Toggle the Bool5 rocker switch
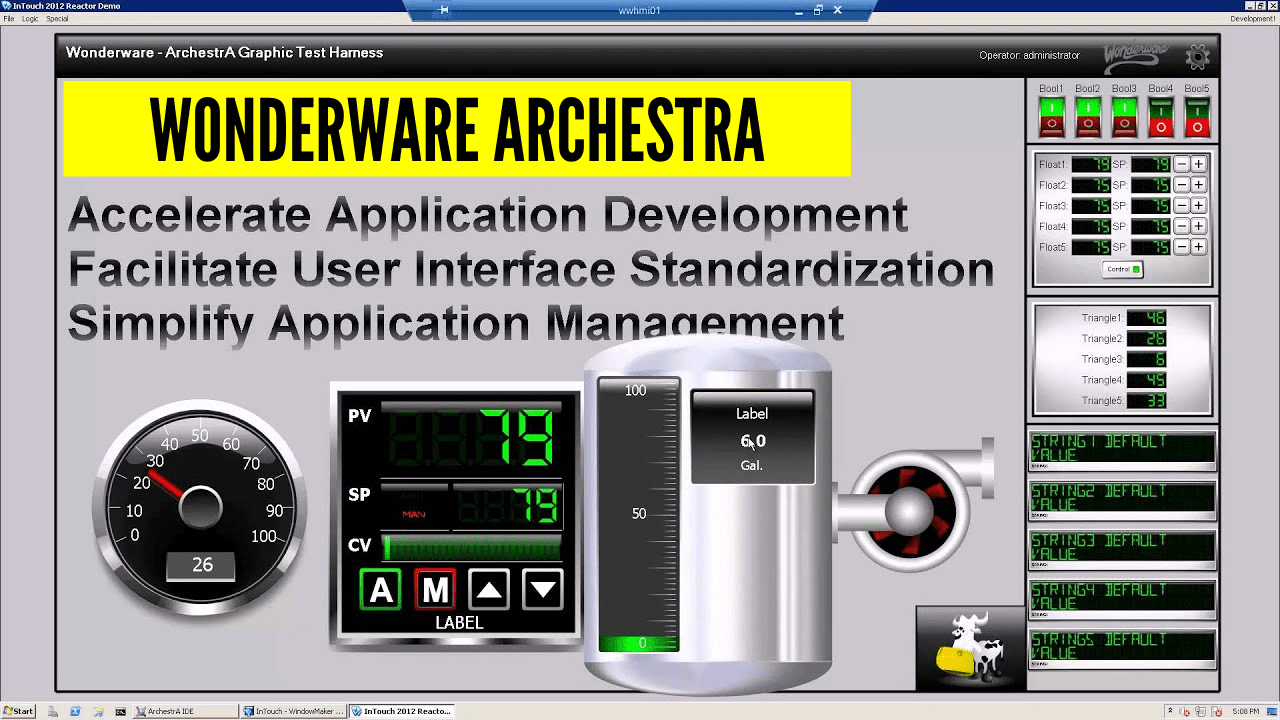This screenshot has width=1280, height=720. tap(1197, 117)
